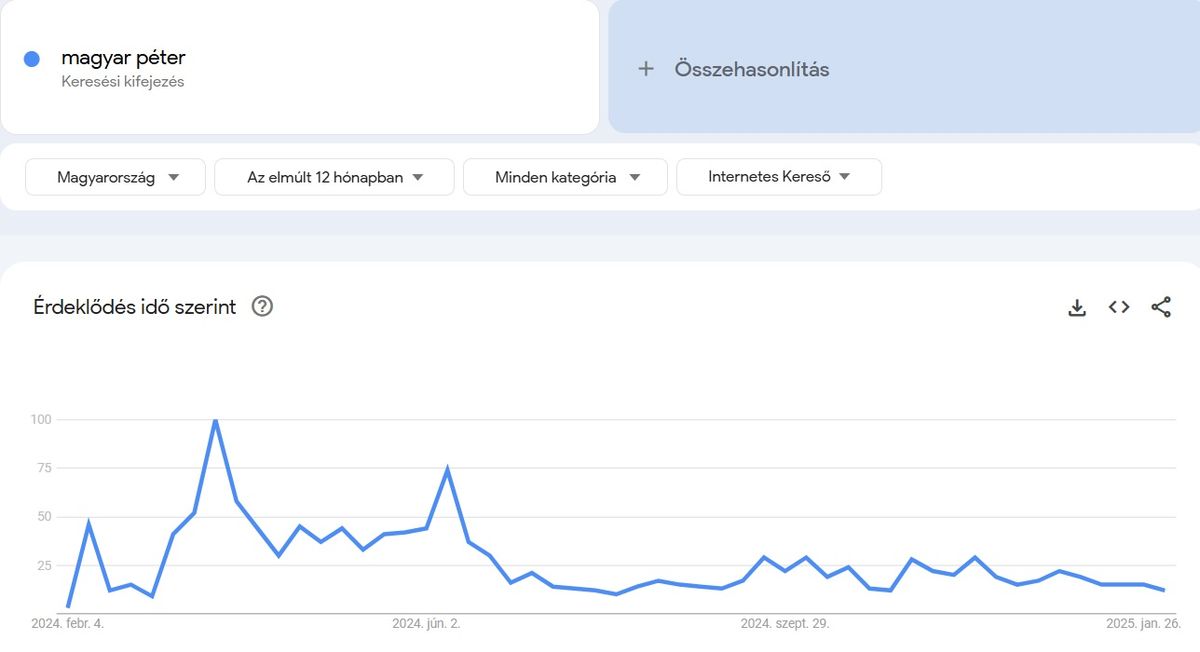Screen dimensions: 1200x652
Task: Download the interest over time chart data
Action: coord(1077,307)
